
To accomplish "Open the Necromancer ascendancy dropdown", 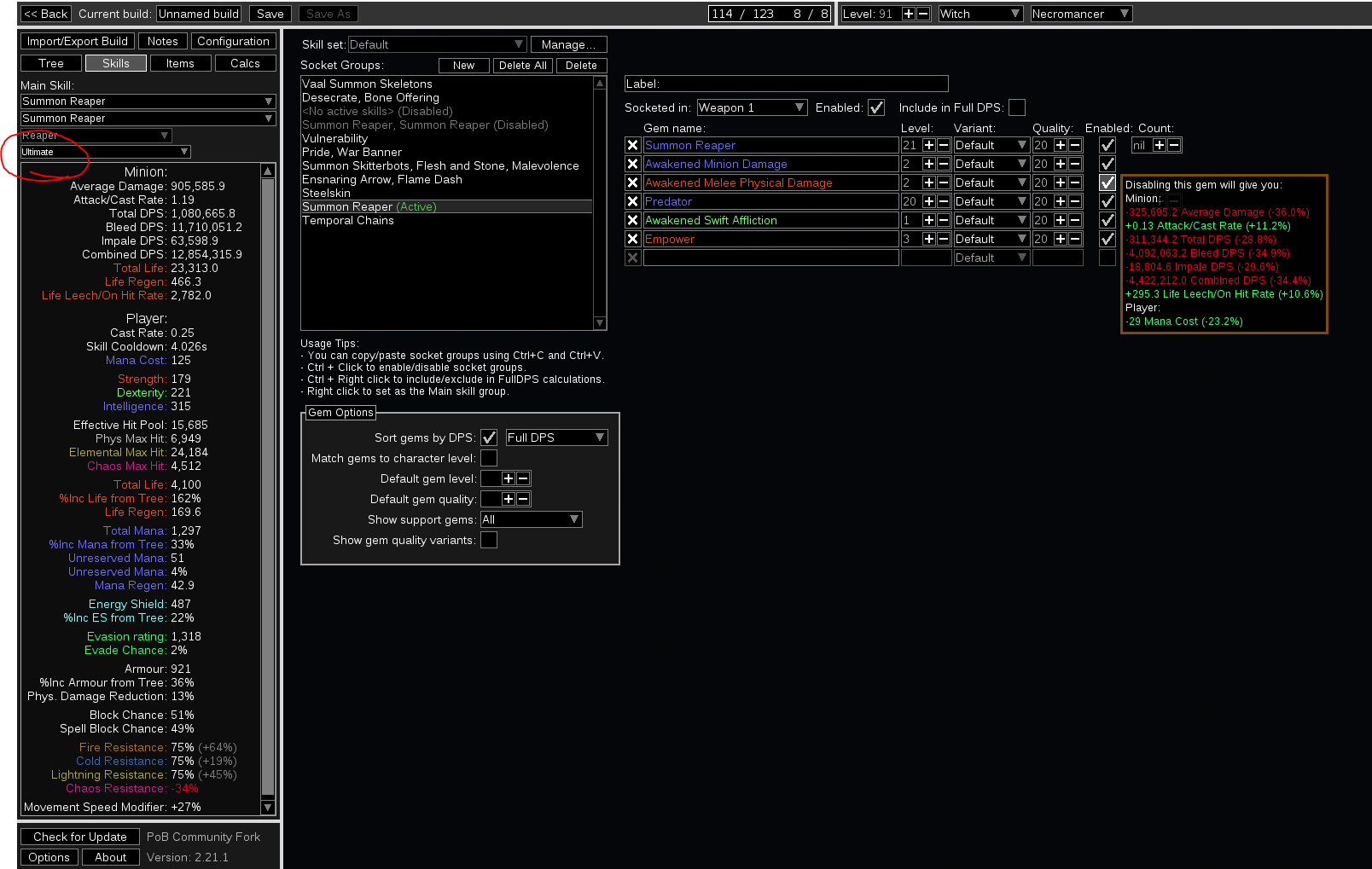I will tap(1081, 14).
